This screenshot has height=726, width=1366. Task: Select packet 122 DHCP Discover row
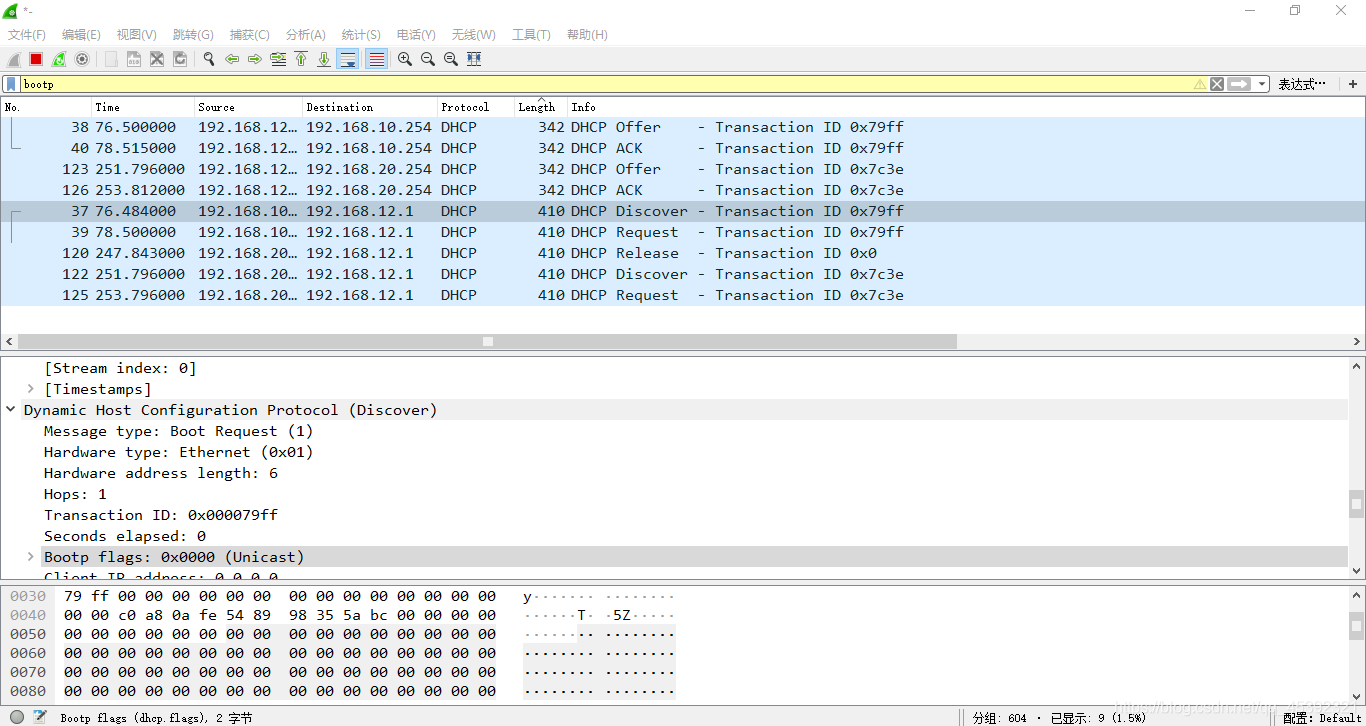tap(683, 274)
